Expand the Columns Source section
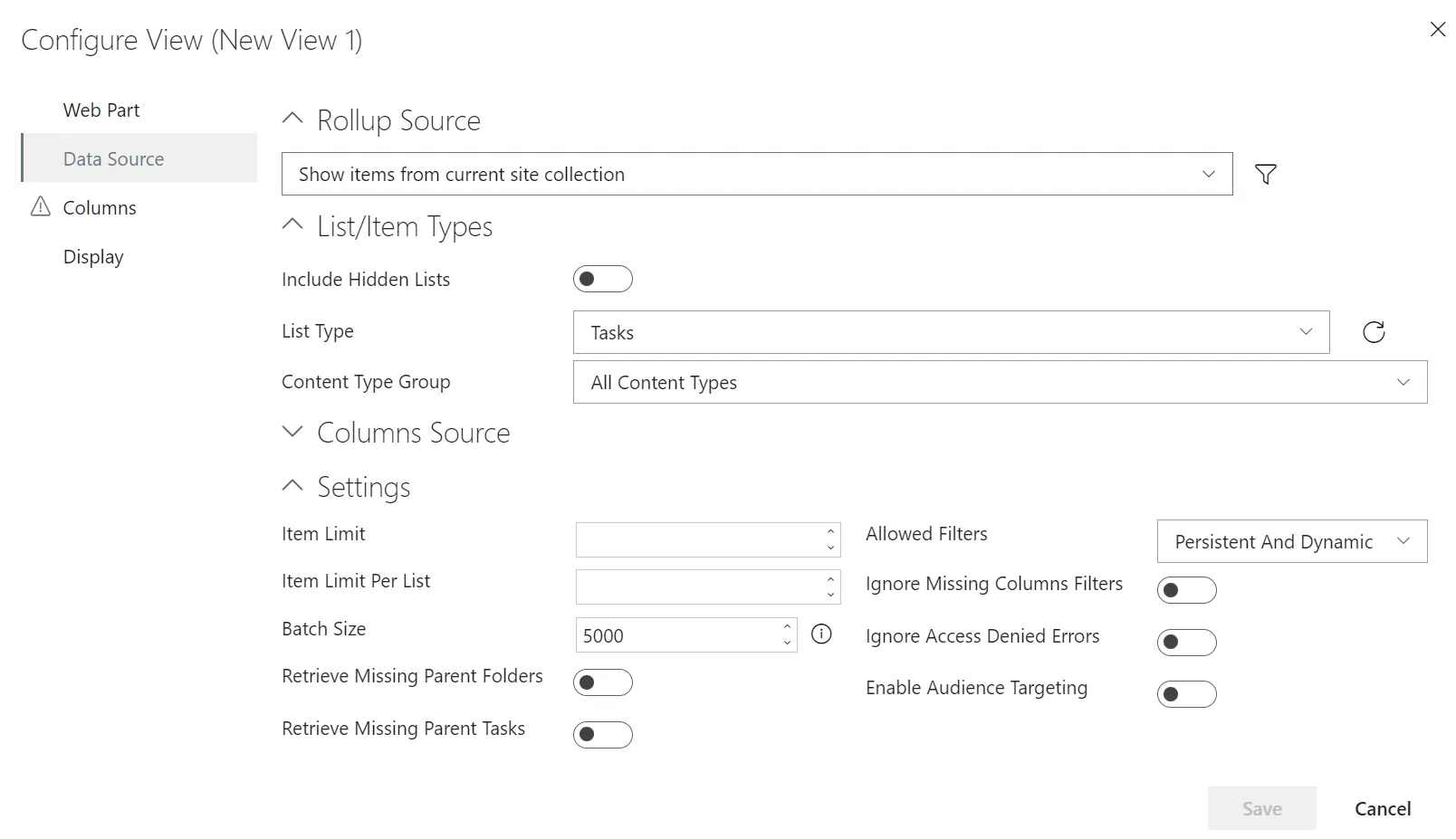 pyautogui.click(x=292, y=432)
